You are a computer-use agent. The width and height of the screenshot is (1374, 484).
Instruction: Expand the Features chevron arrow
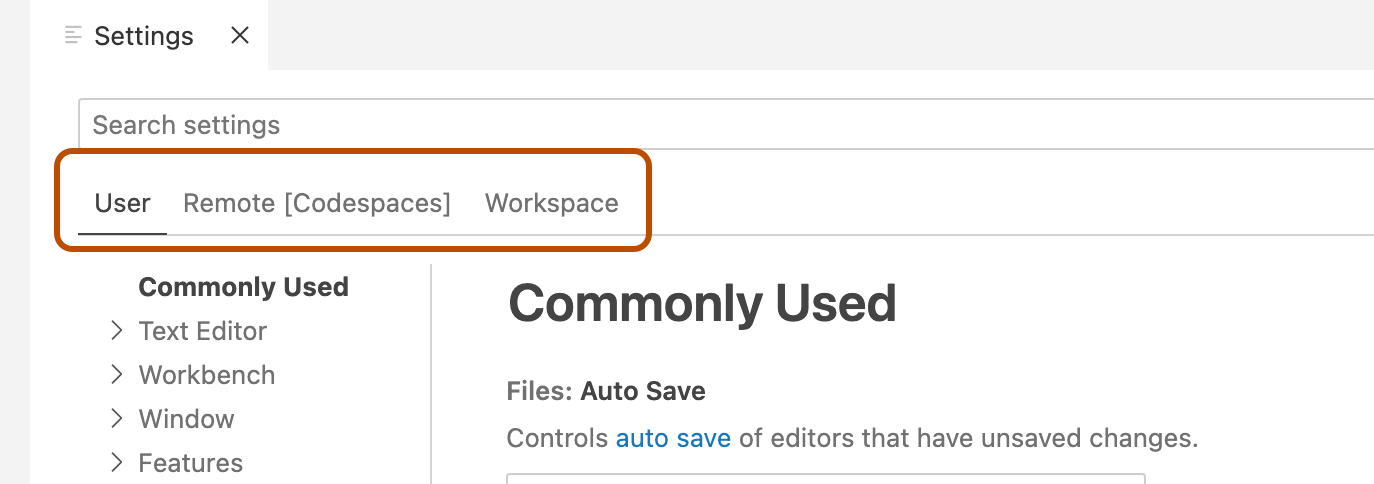pos(117,463)
